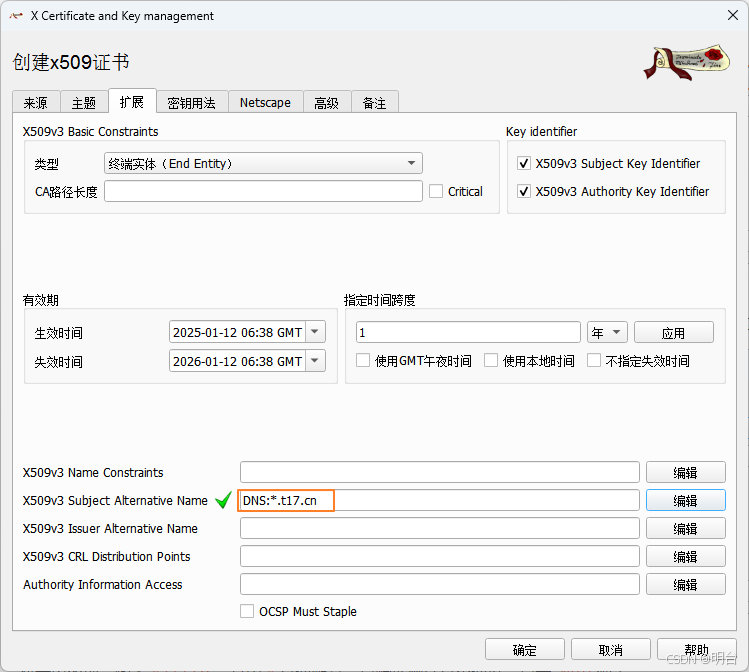The image size is (749, 672).
Task: Switch to the 主题 tab
Action: (84, 102)
